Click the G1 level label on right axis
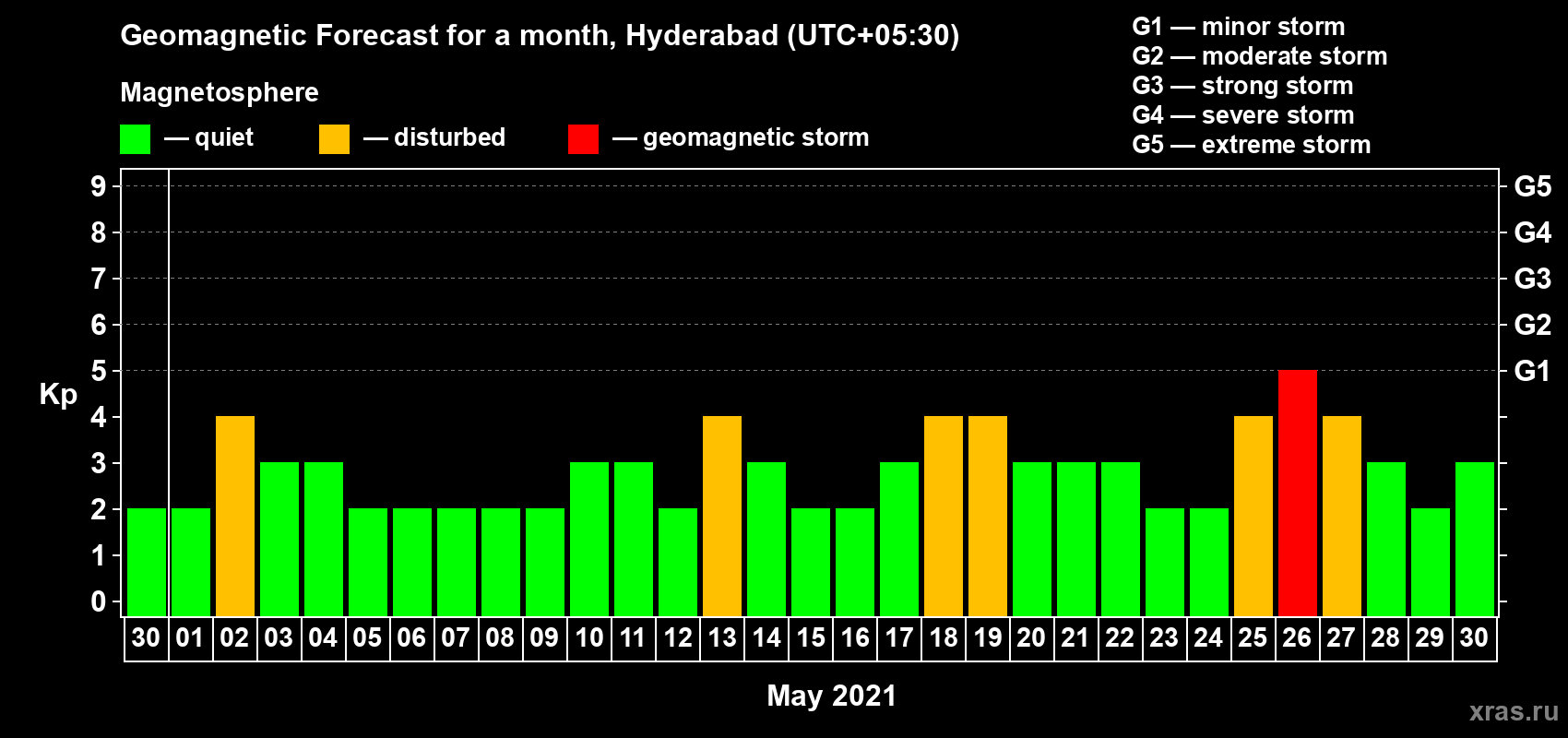This screenshot has height=738, width=1568. 1532,371
